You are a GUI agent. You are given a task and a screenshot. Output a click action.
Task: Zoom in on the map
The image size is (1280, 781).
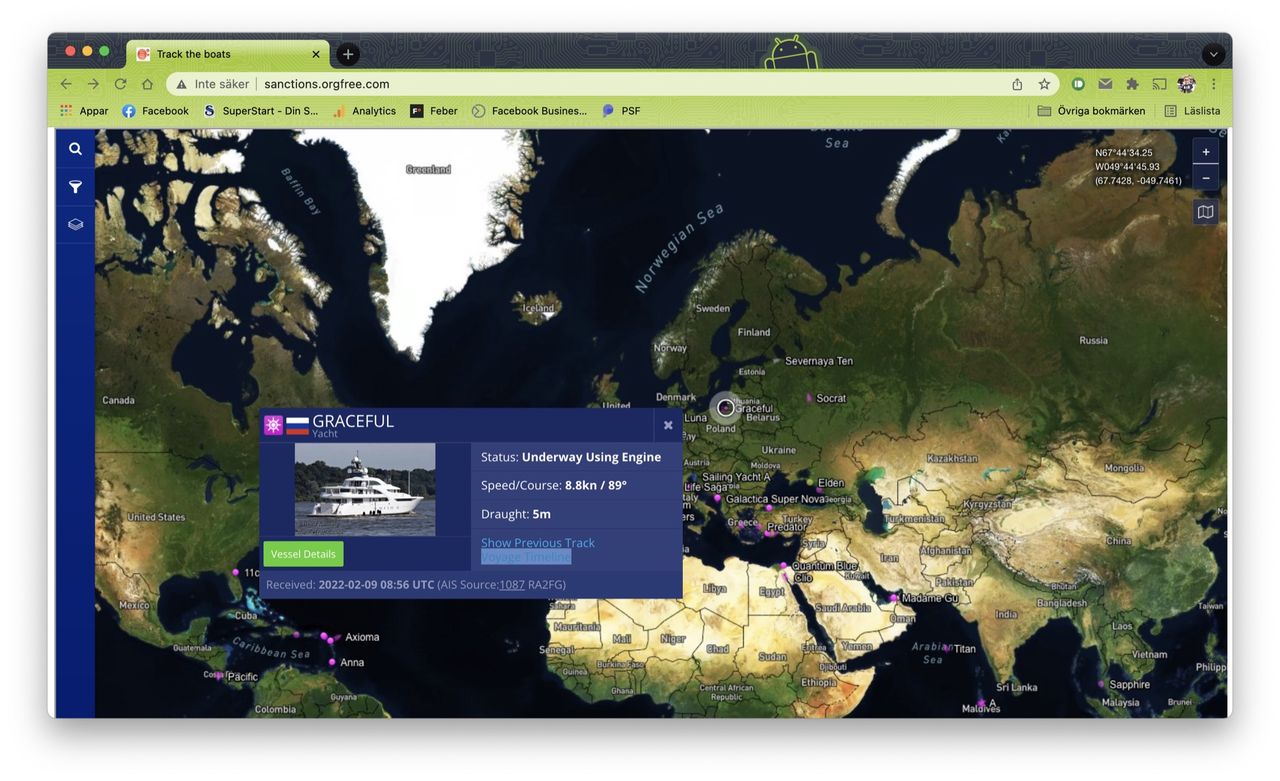[x=1206, y=152]
